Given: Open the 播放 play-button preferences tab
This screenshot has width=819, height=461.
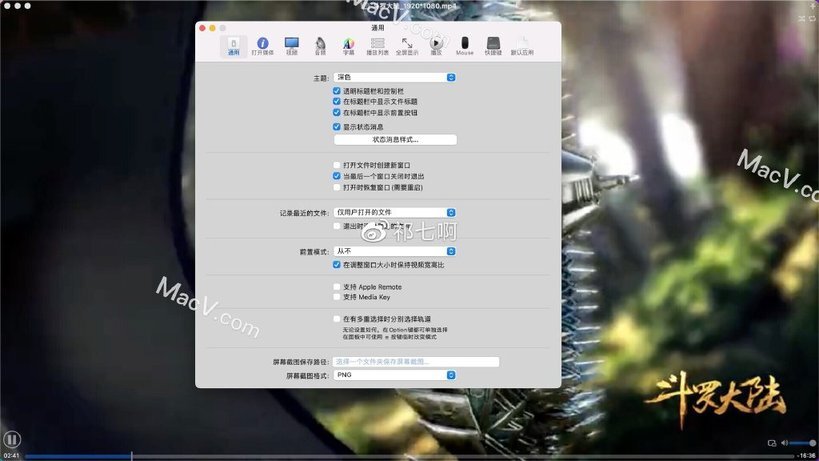Looking at the screenshot, I should (436, 46).
